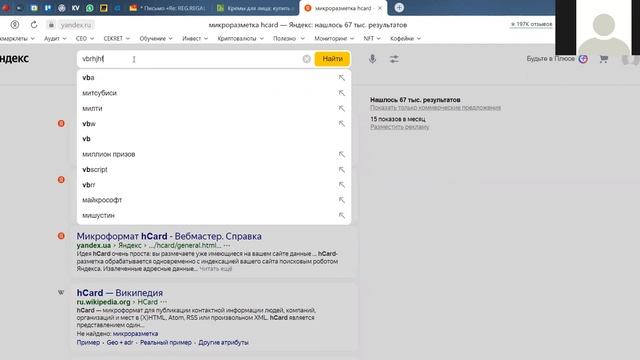The width and height of the screenshot is (640, 360).
Task: Switch to the Кремы для лица tab
Action: (255, 8)
